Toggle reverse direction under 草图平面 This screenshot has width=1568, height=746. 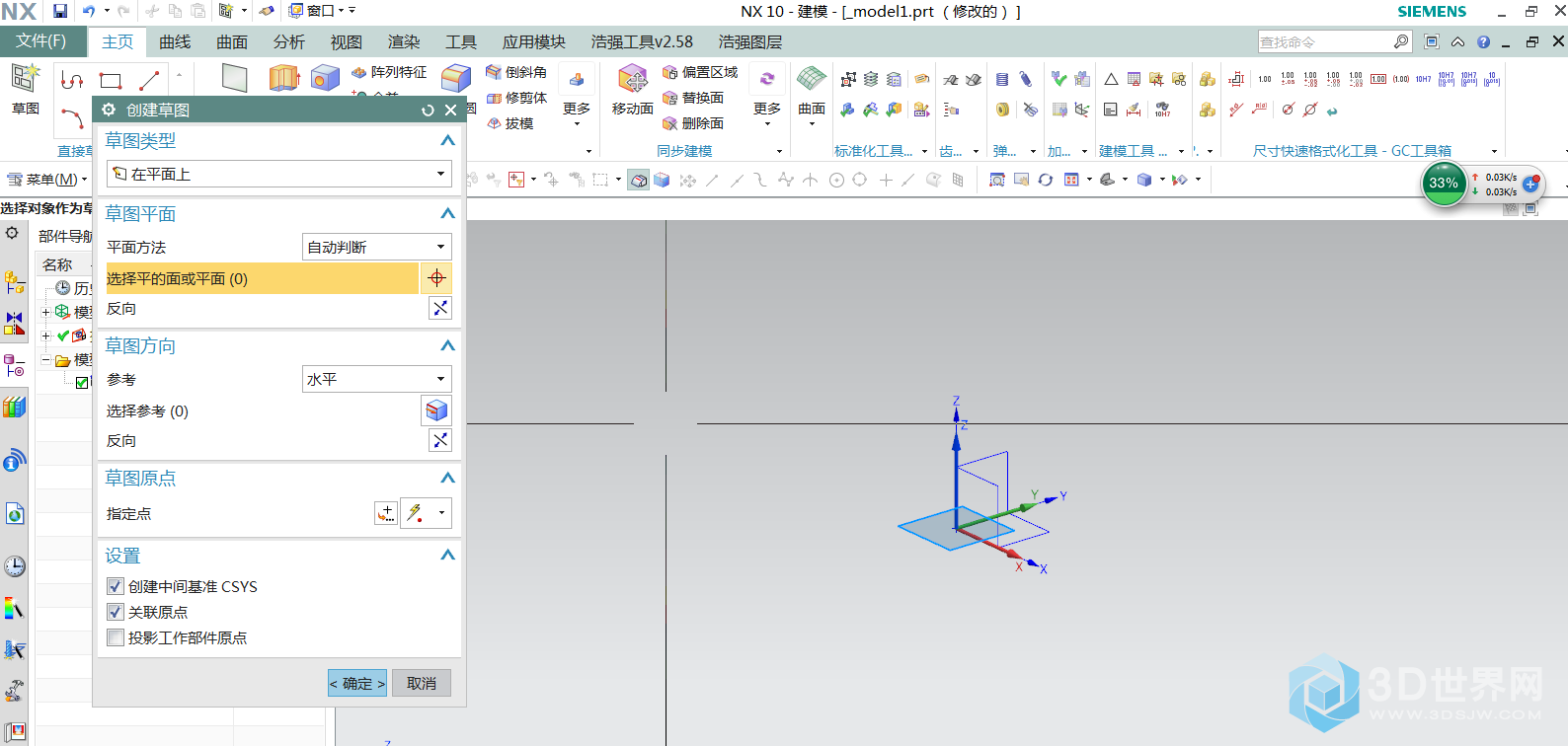[440, 309]
